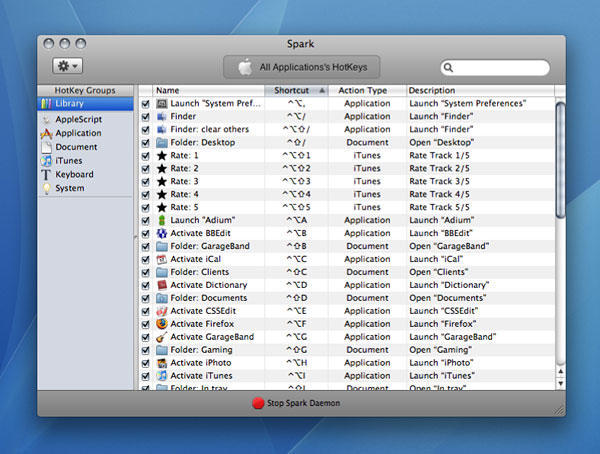Click the Dictionary icon in Activate Dictionary row
This screenshot has height=454, width=600.
click(161, 285)
